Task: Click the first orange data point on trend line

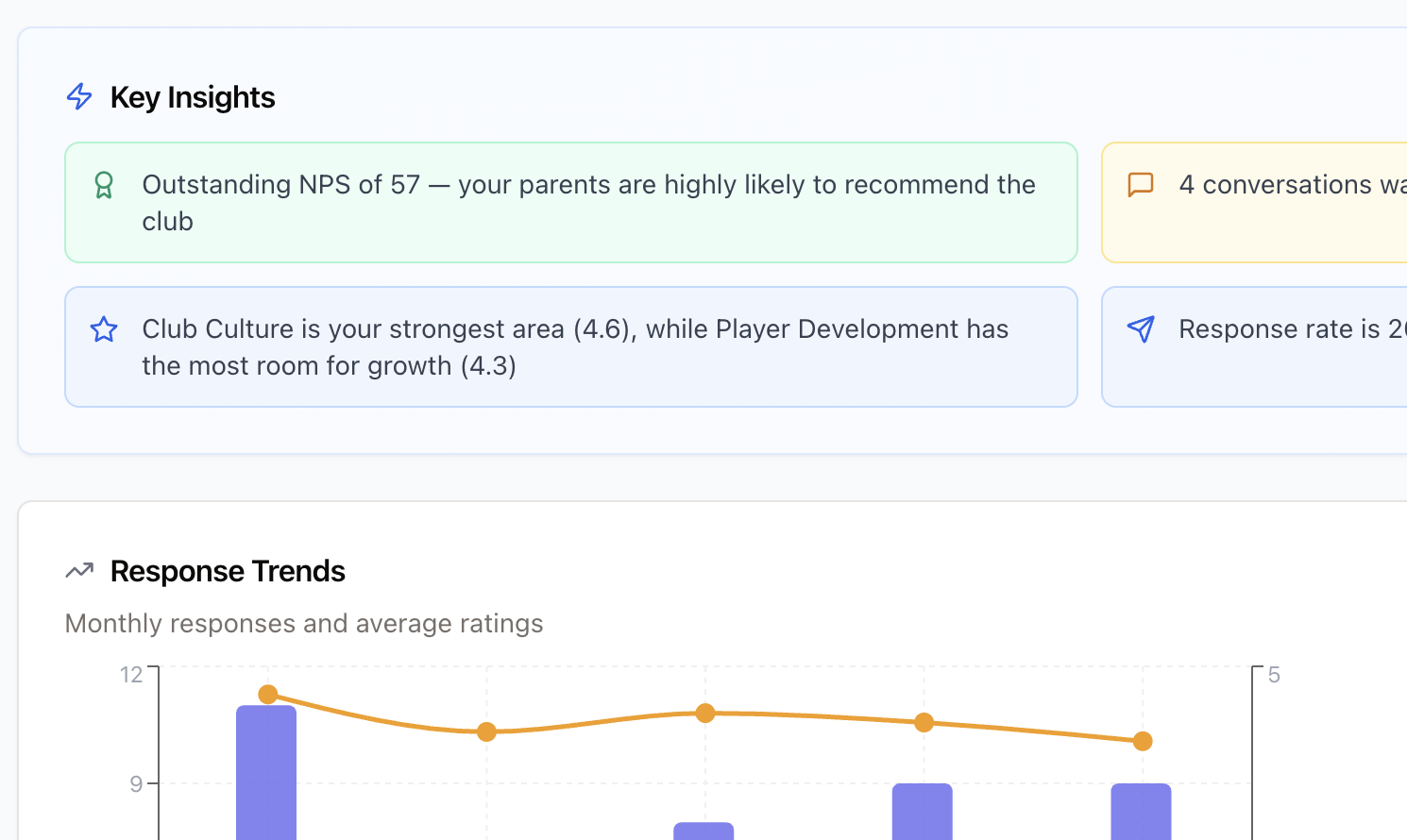Action: tap(267, 695)
